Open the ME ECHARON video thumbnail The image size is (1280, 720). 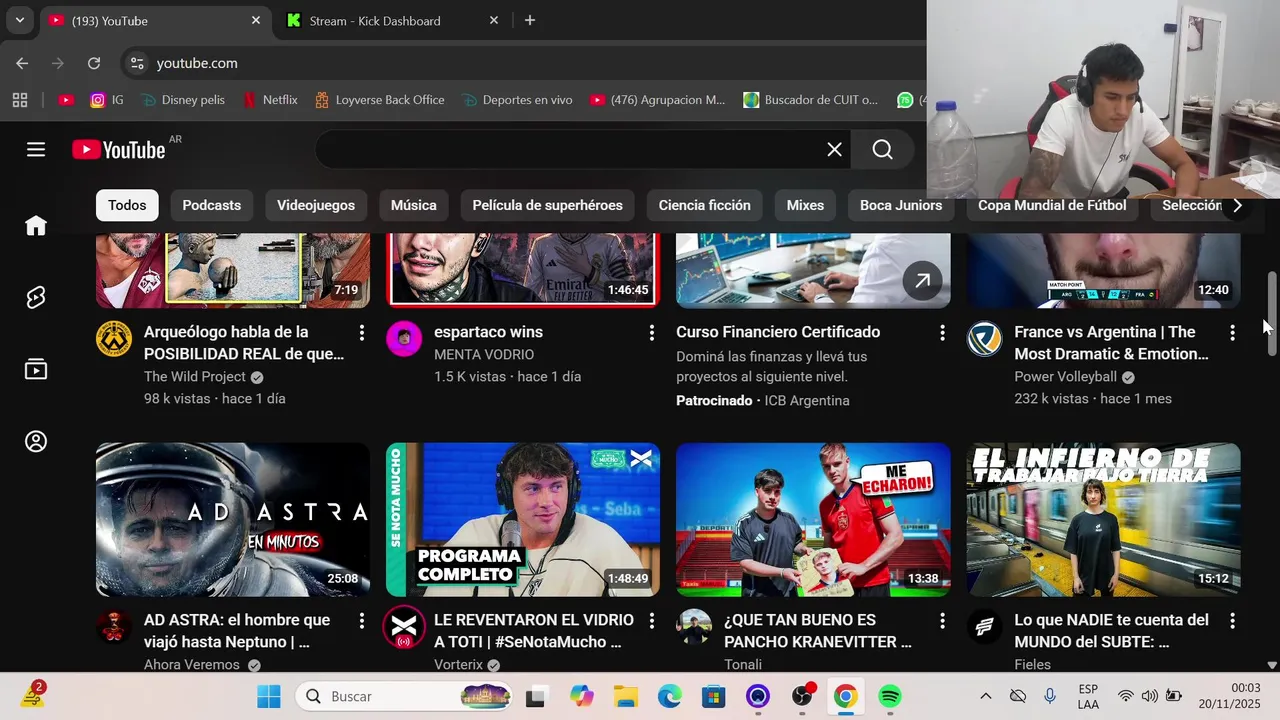(x=813, y=519)
